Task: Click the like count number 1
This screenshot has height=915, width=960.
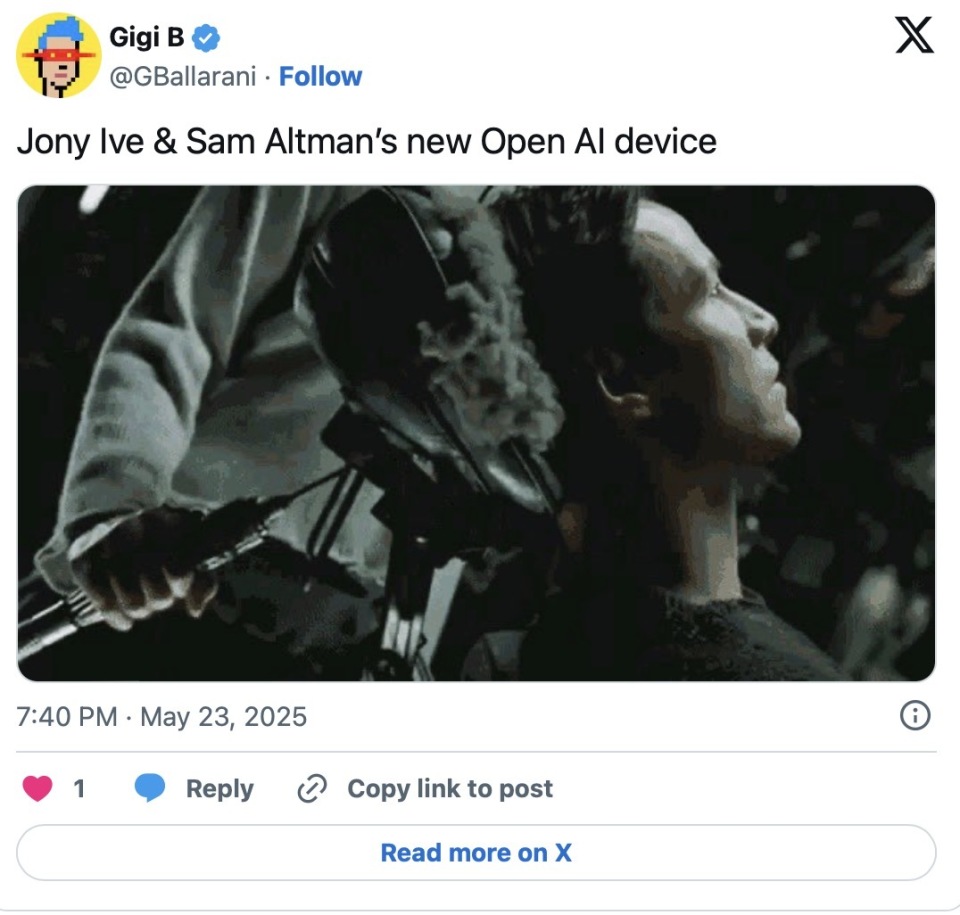Action: click(79, 789)
